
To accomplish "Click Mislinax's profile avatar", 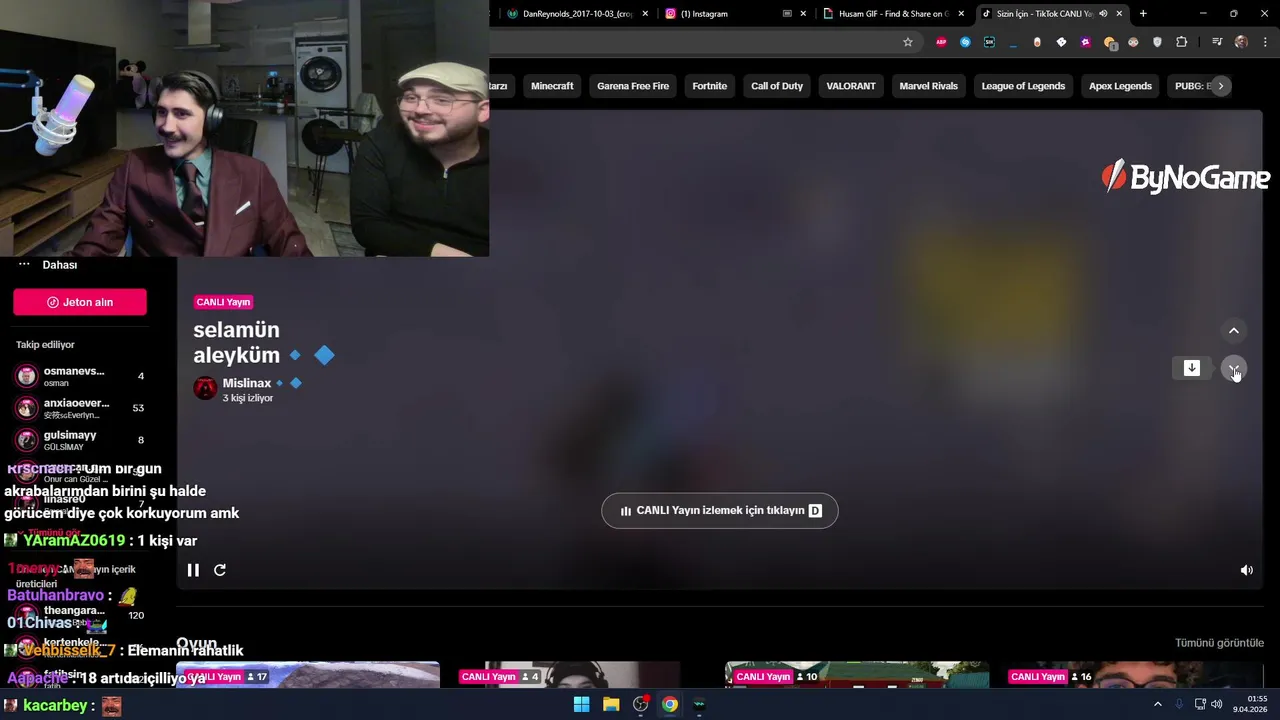I will click(x=205, y=389).
